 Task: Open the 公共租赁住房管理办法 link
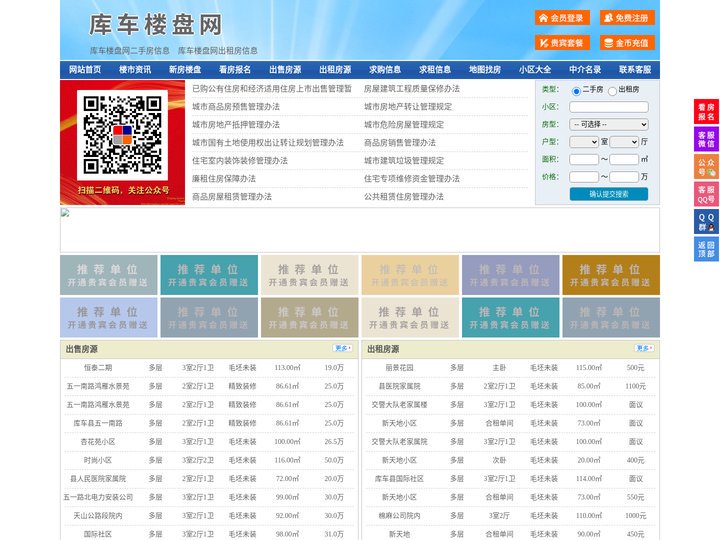pyautogui.click(x=404, y=197)
